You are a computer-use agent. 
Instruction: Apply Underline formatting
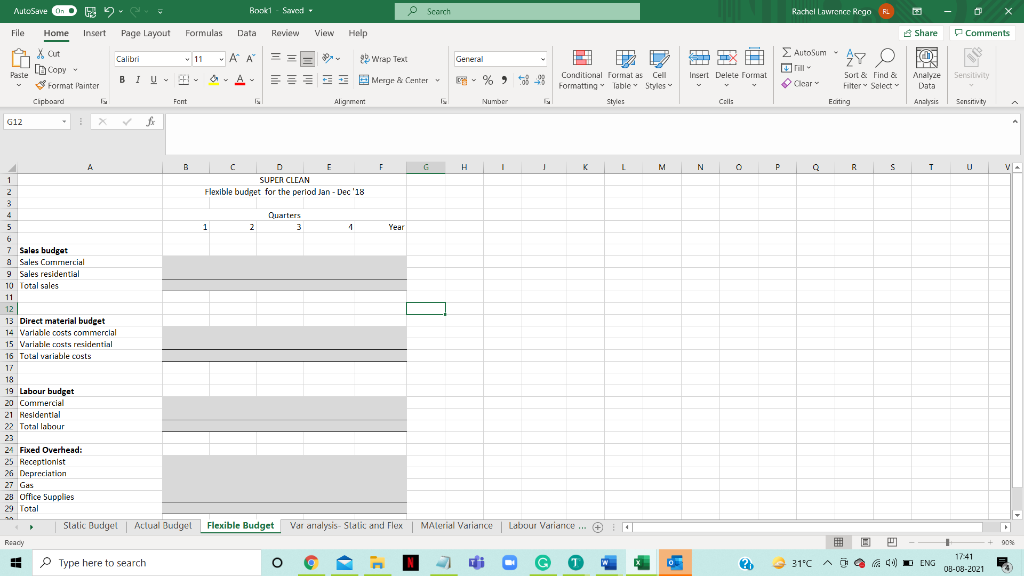tap(153, 80)
